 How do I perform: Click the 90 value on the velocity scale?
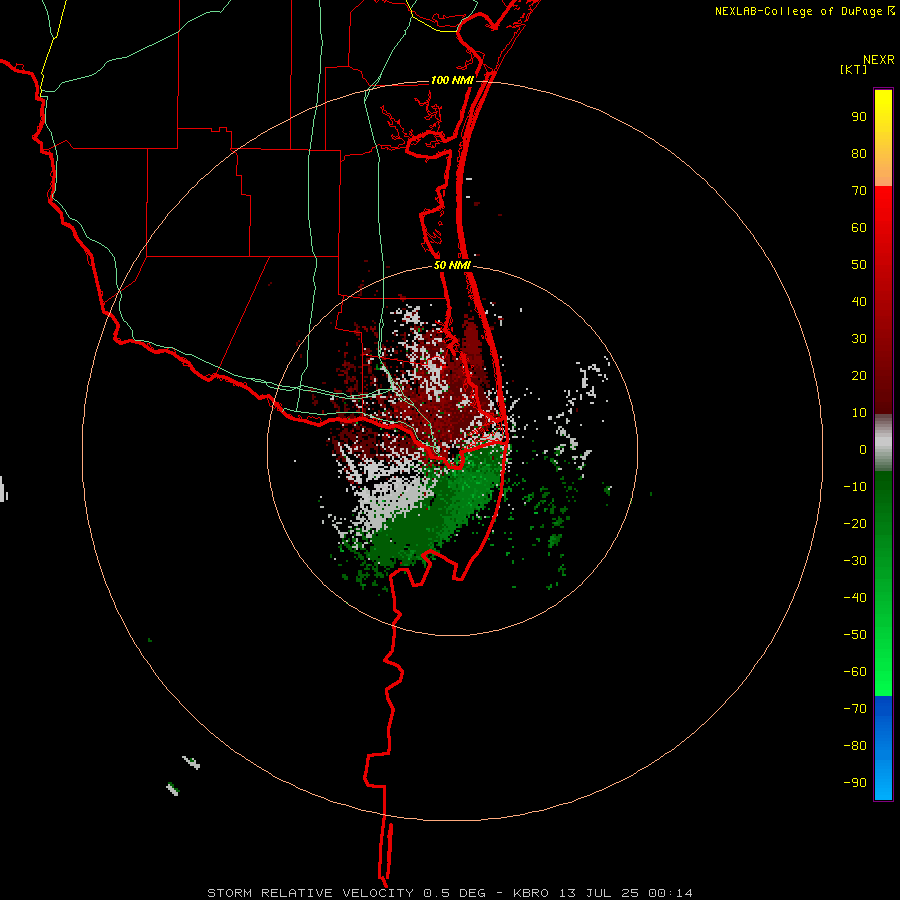click(x=859, y=117)
